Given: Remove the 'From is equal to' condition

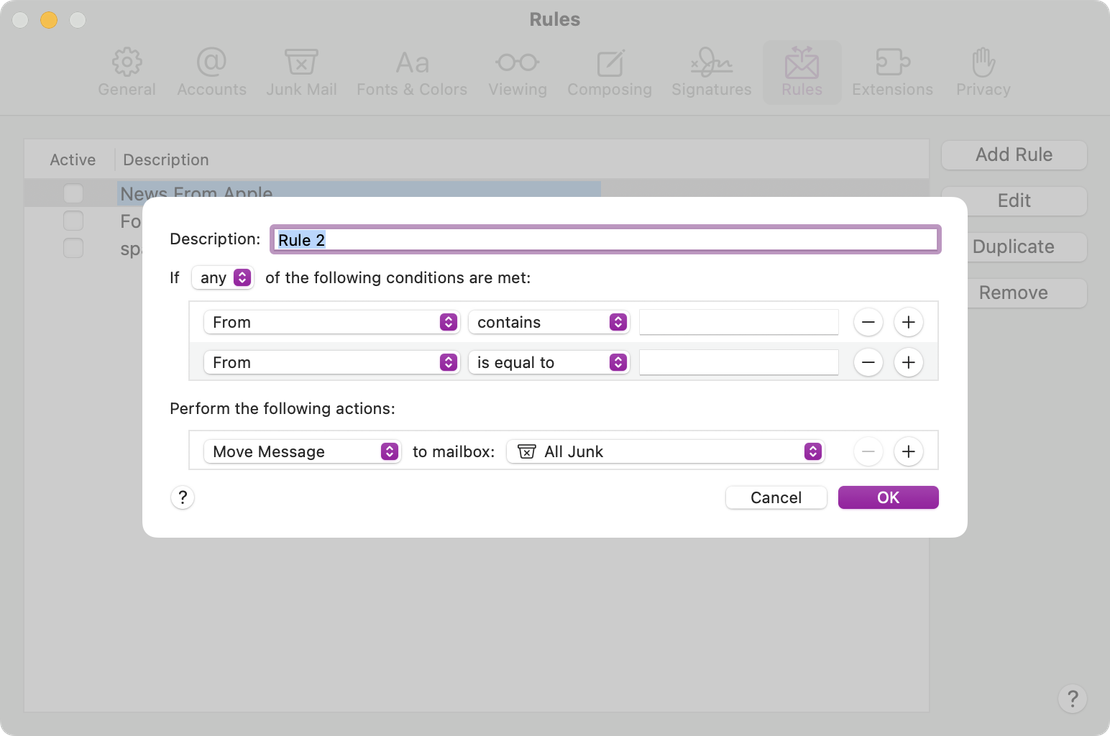Looking at the screenshot, I should point(868,362).
